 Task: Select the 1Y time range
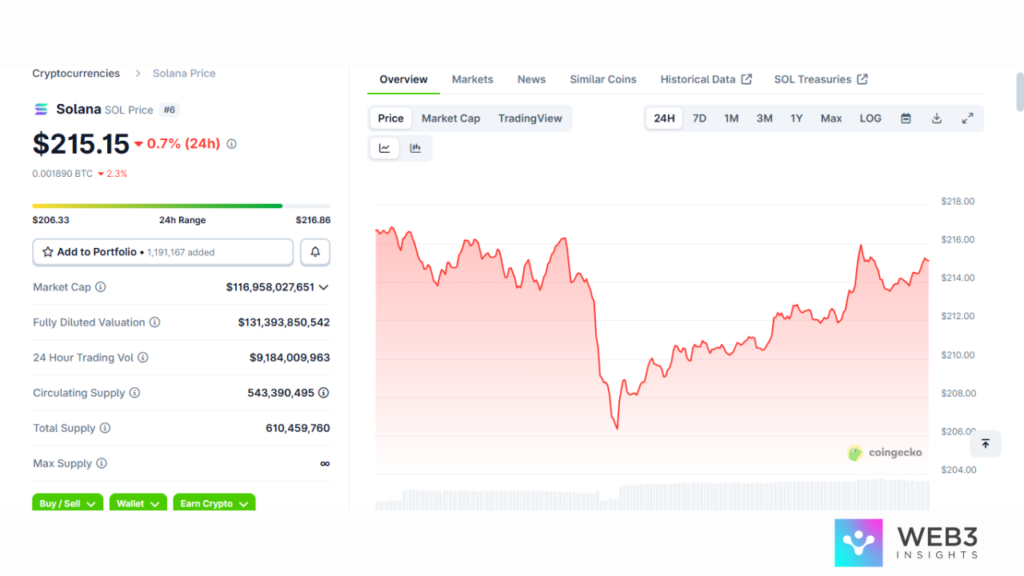pos(796,118)
